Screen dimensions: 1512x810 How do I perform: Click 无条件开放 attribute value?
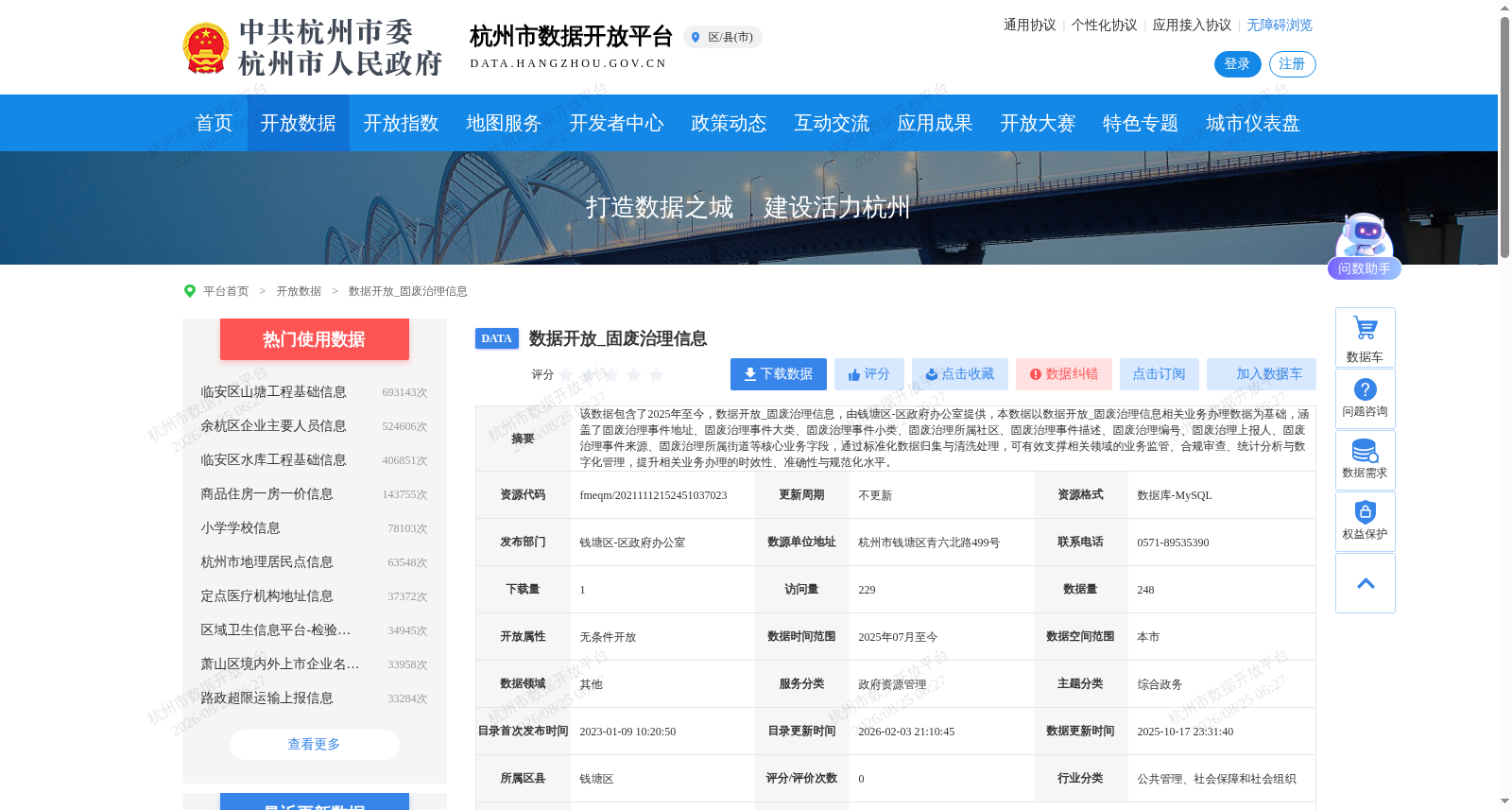pyautogui.click(x=608, y=637)
